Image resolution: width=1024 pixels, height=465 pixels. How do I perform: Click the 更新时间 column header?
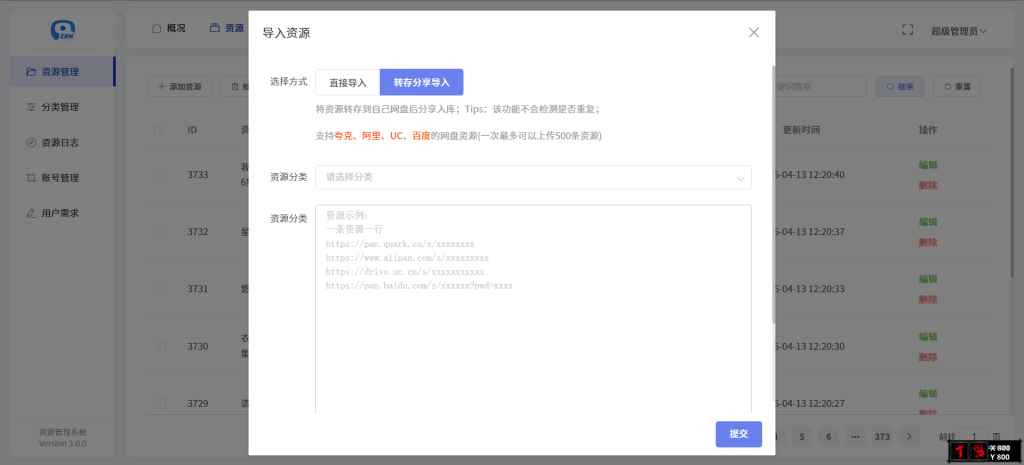pyautogui.click(x=801, y=130)
